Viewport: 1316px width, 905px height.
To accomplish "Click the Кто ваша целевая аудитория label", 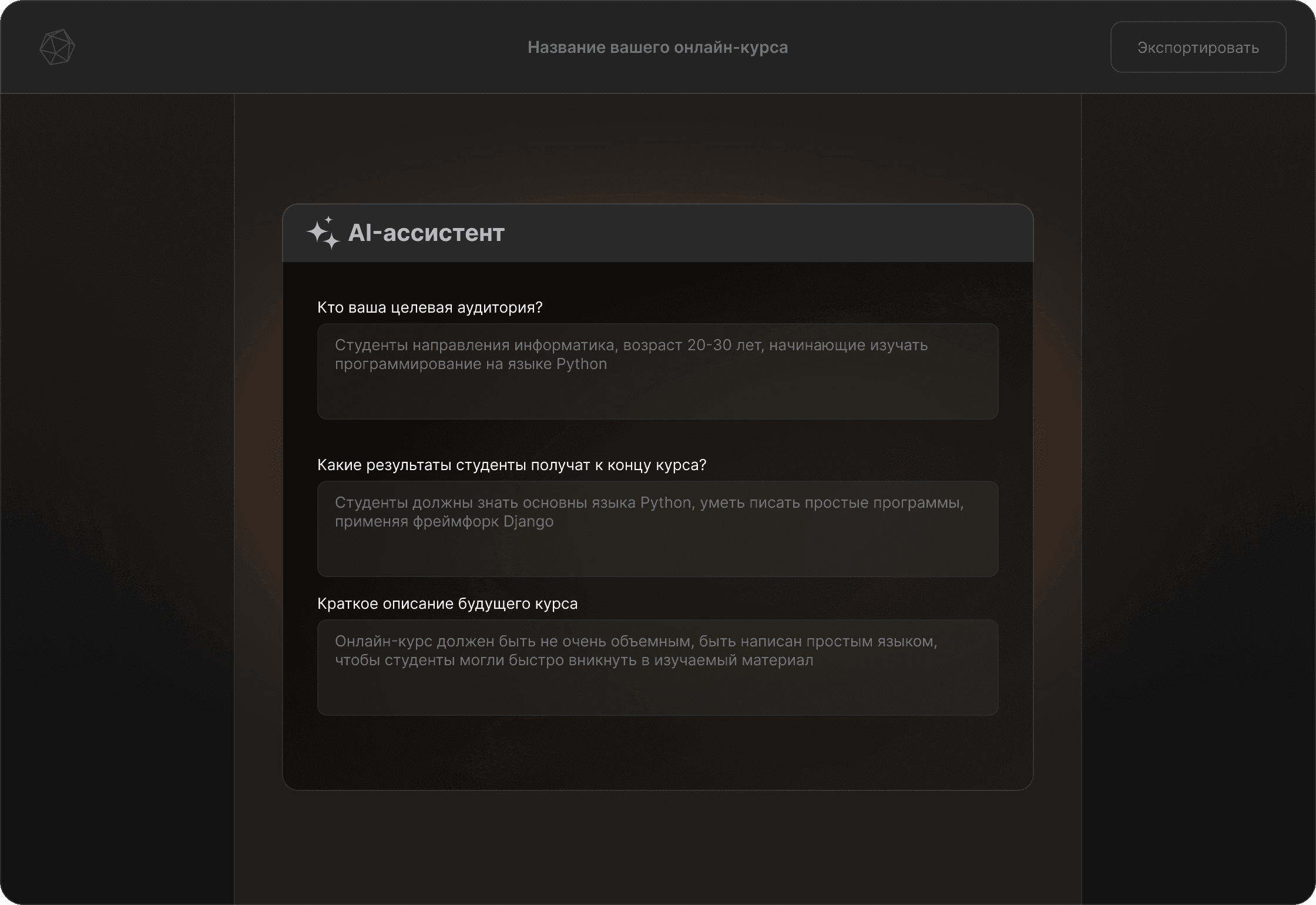I will (429, 307).
